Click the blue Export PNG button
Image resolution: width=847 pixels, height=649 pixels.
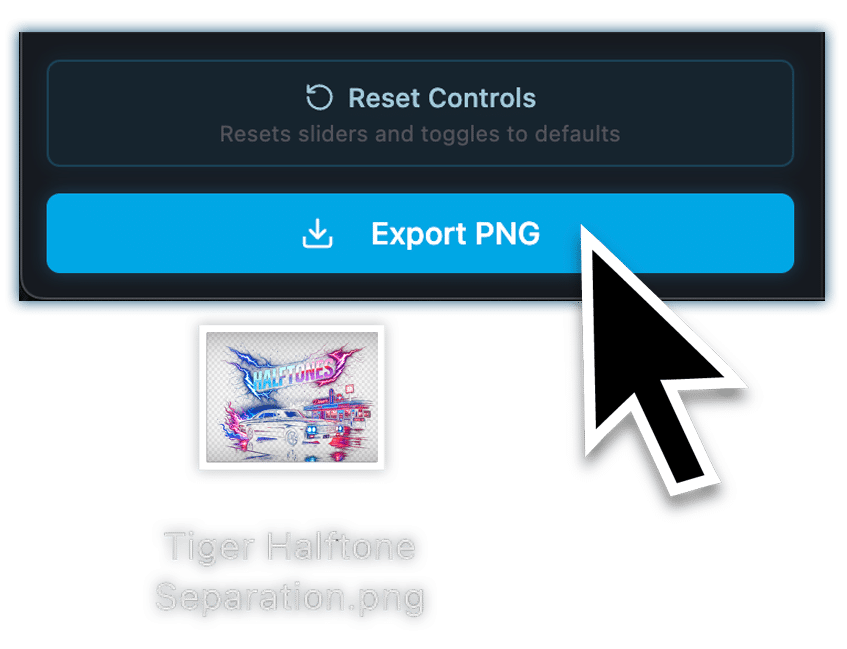[x=420, y=233]
